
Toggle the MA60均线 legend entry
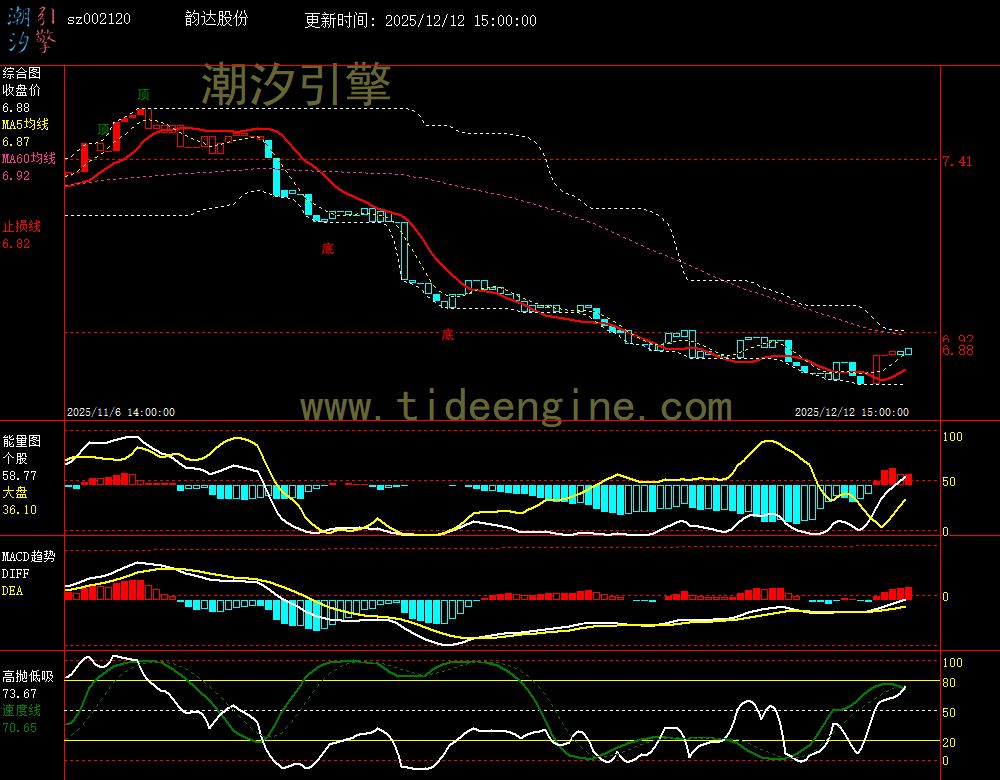pyautogui.click(x=28, y=159)
